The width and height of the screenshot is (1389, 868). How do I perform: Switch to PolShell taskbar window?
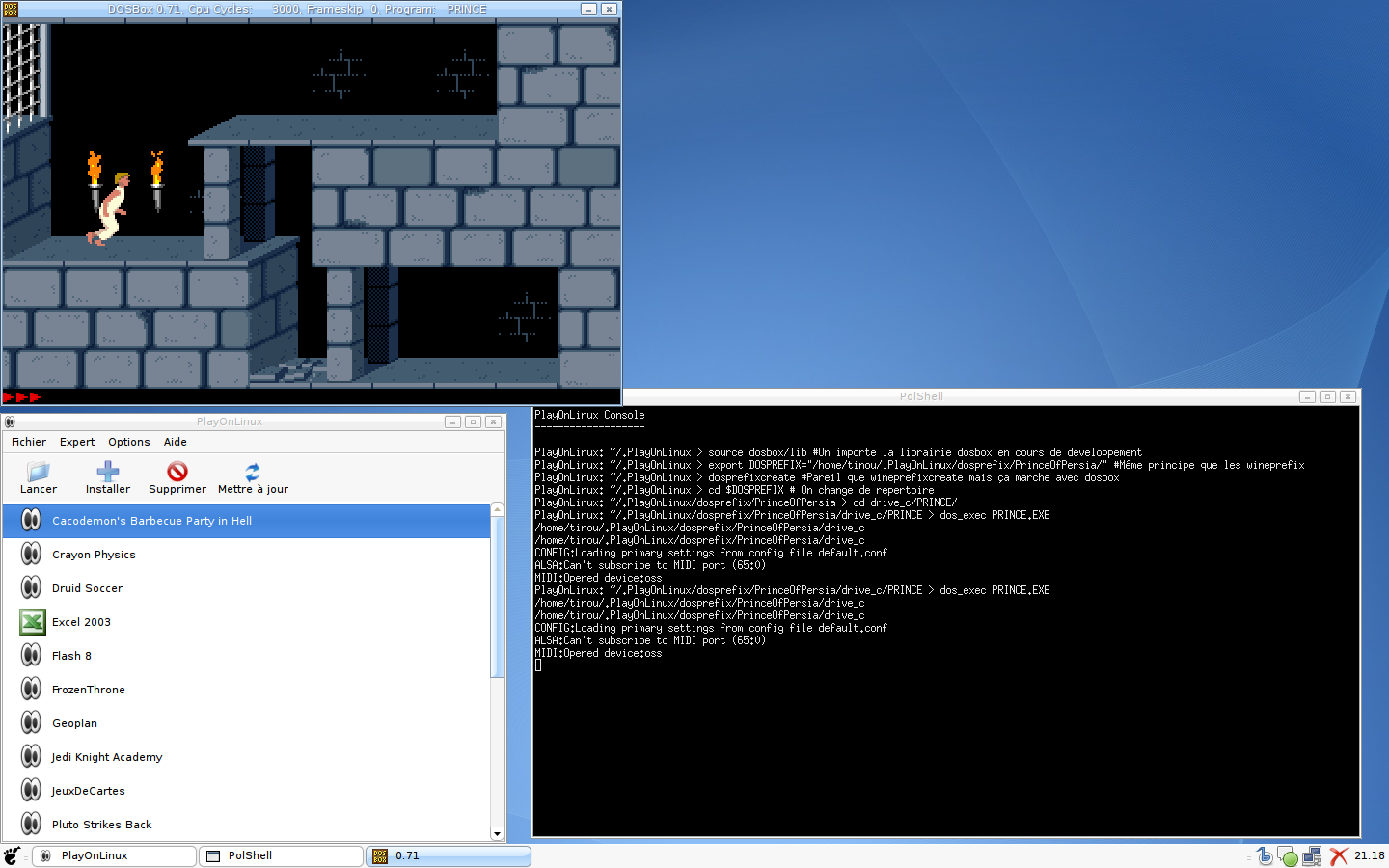(281, 855)
